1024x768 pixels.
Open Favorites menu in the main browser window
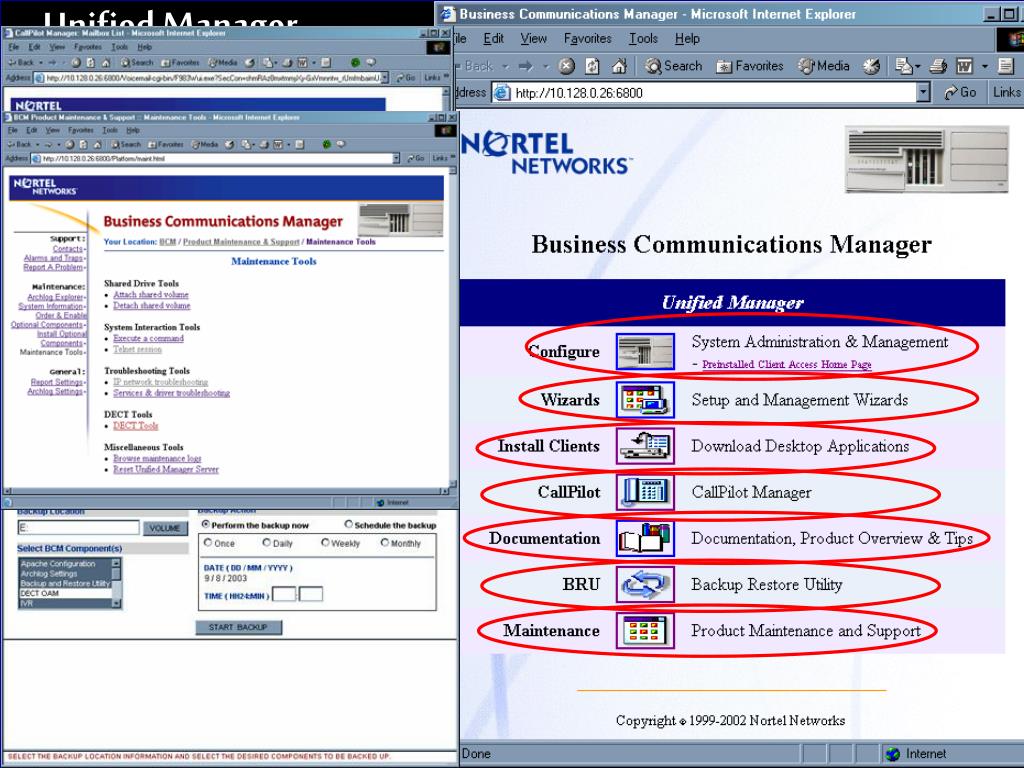pos(587,39)
